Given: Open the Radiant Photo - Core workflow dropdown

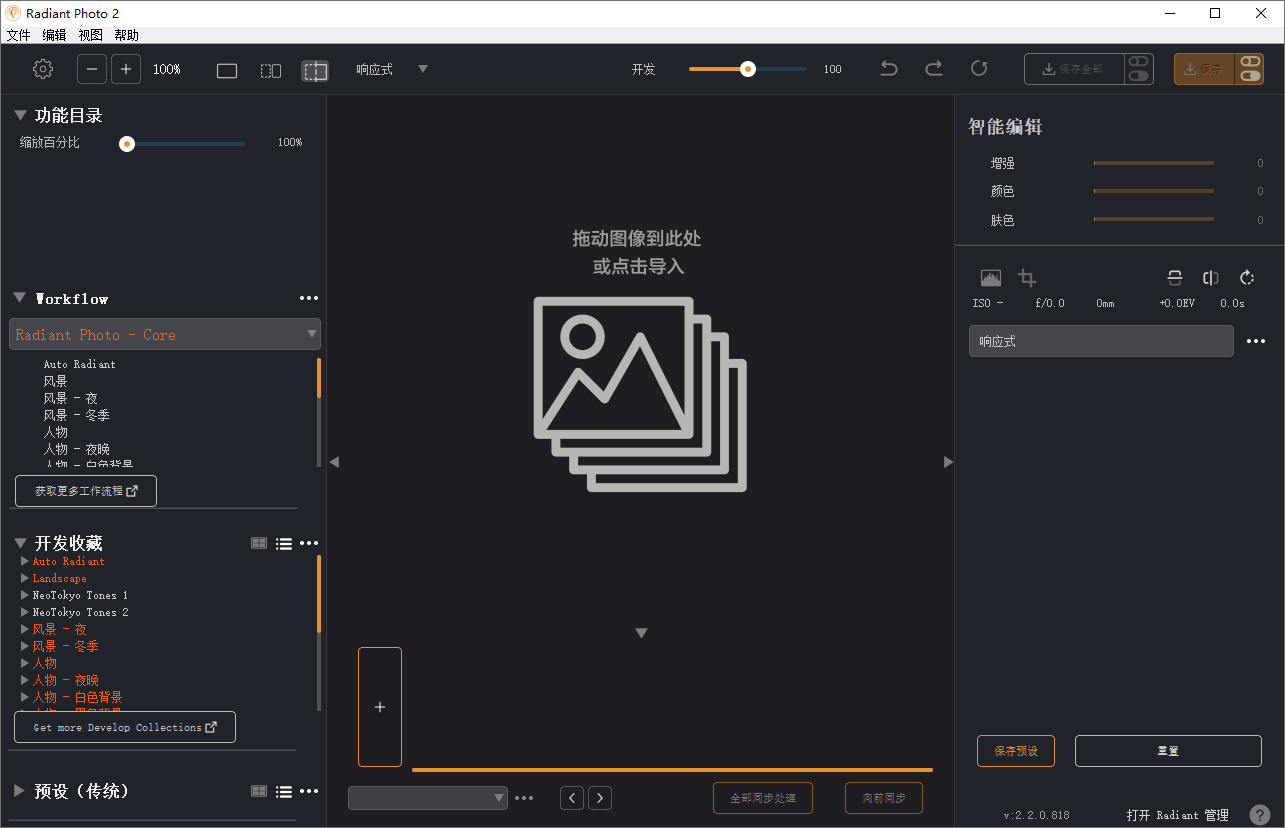Looking at the screenshot, I should (165, 334).
